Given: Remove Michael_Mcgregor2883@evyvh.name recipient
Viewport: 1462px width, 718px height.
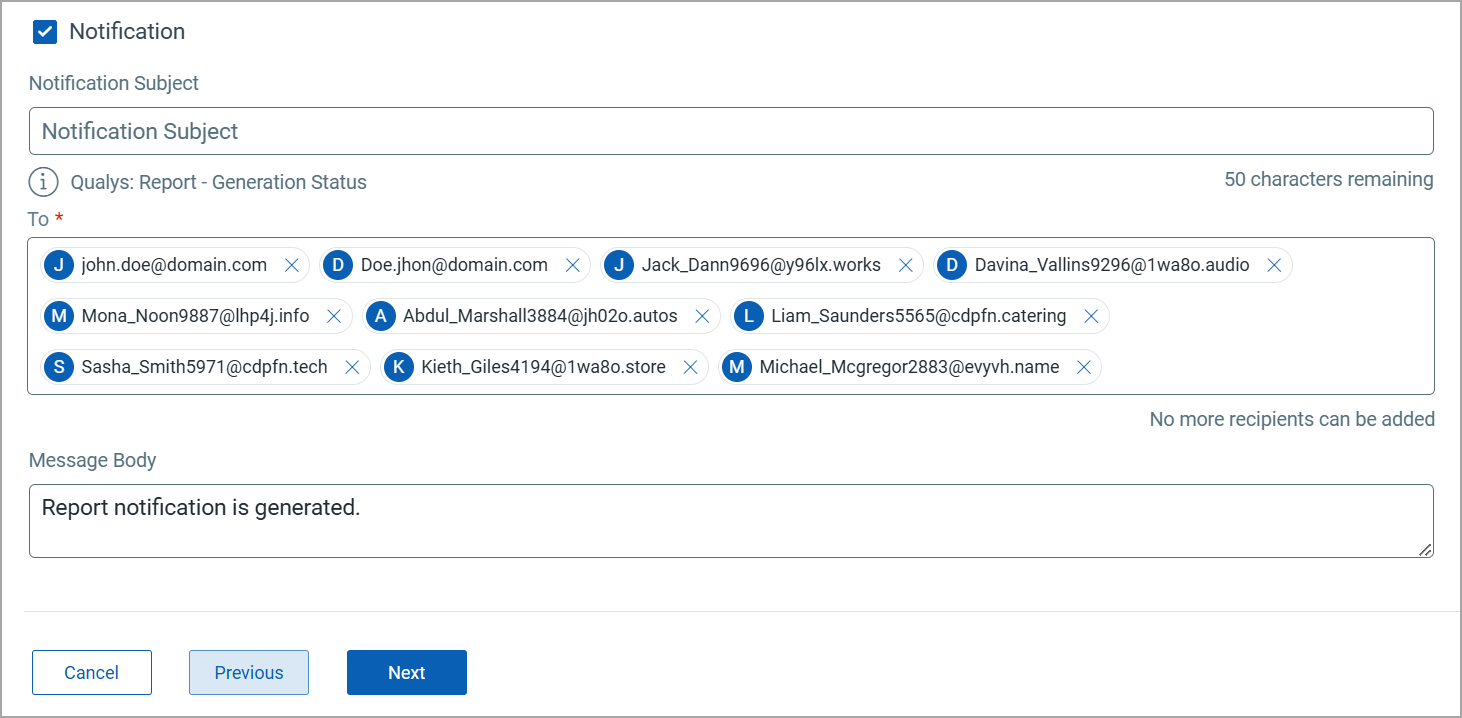Looking at the screenshot, I should (1083, 367).
